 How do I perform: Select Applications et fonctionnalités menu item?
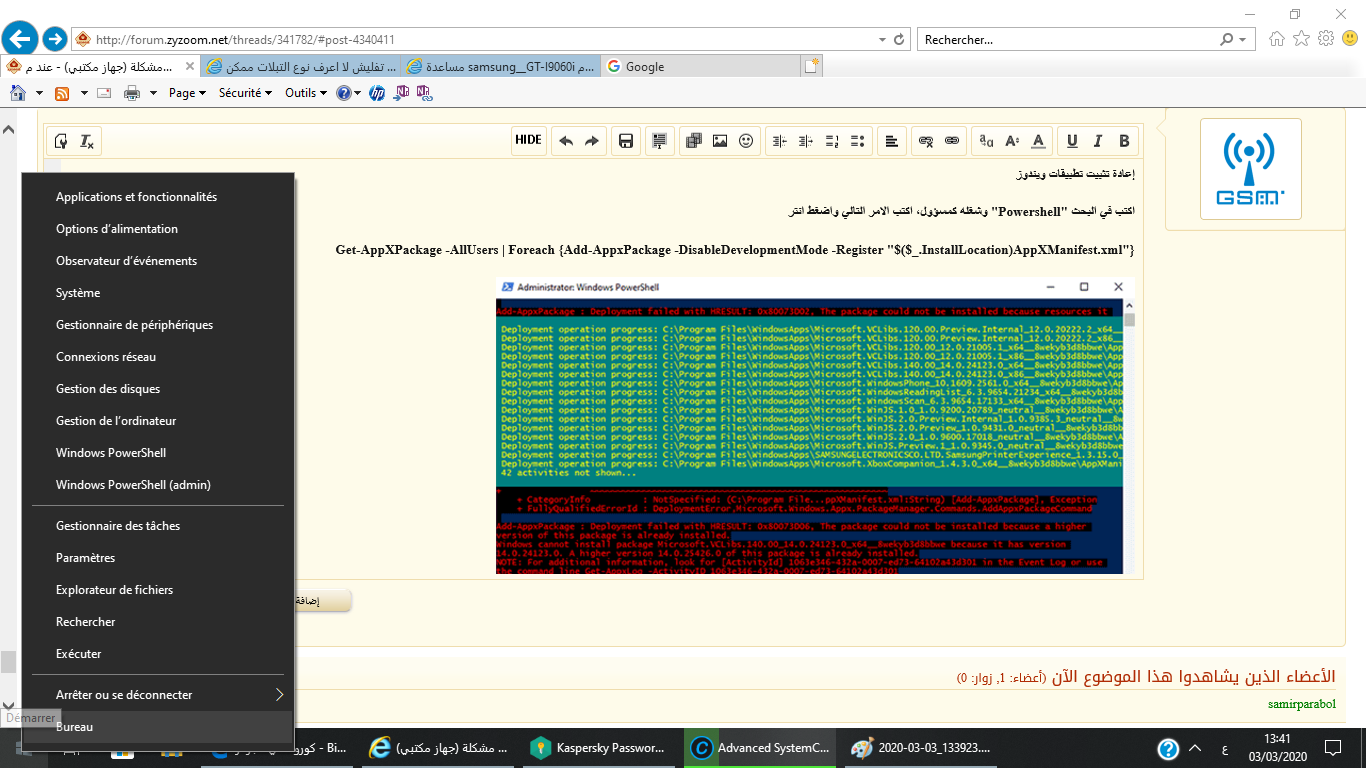pyautogui.click(x=158, y=197)
